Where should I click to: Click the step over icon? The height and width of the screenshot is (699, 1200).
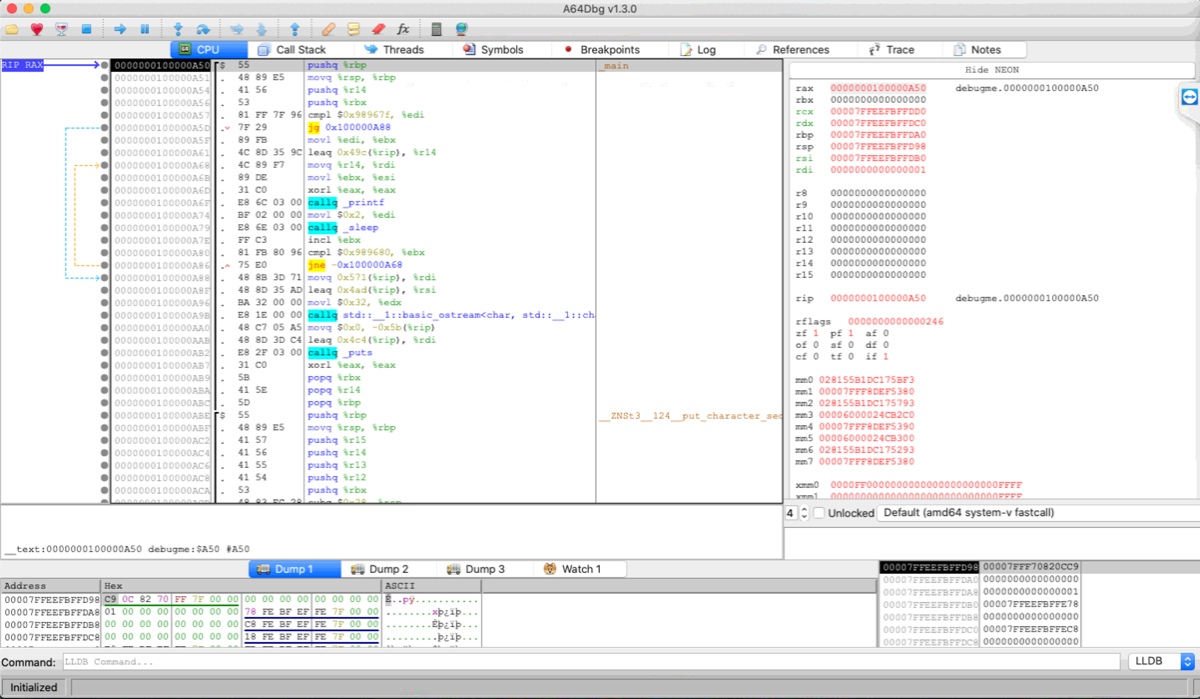point(203,29)
